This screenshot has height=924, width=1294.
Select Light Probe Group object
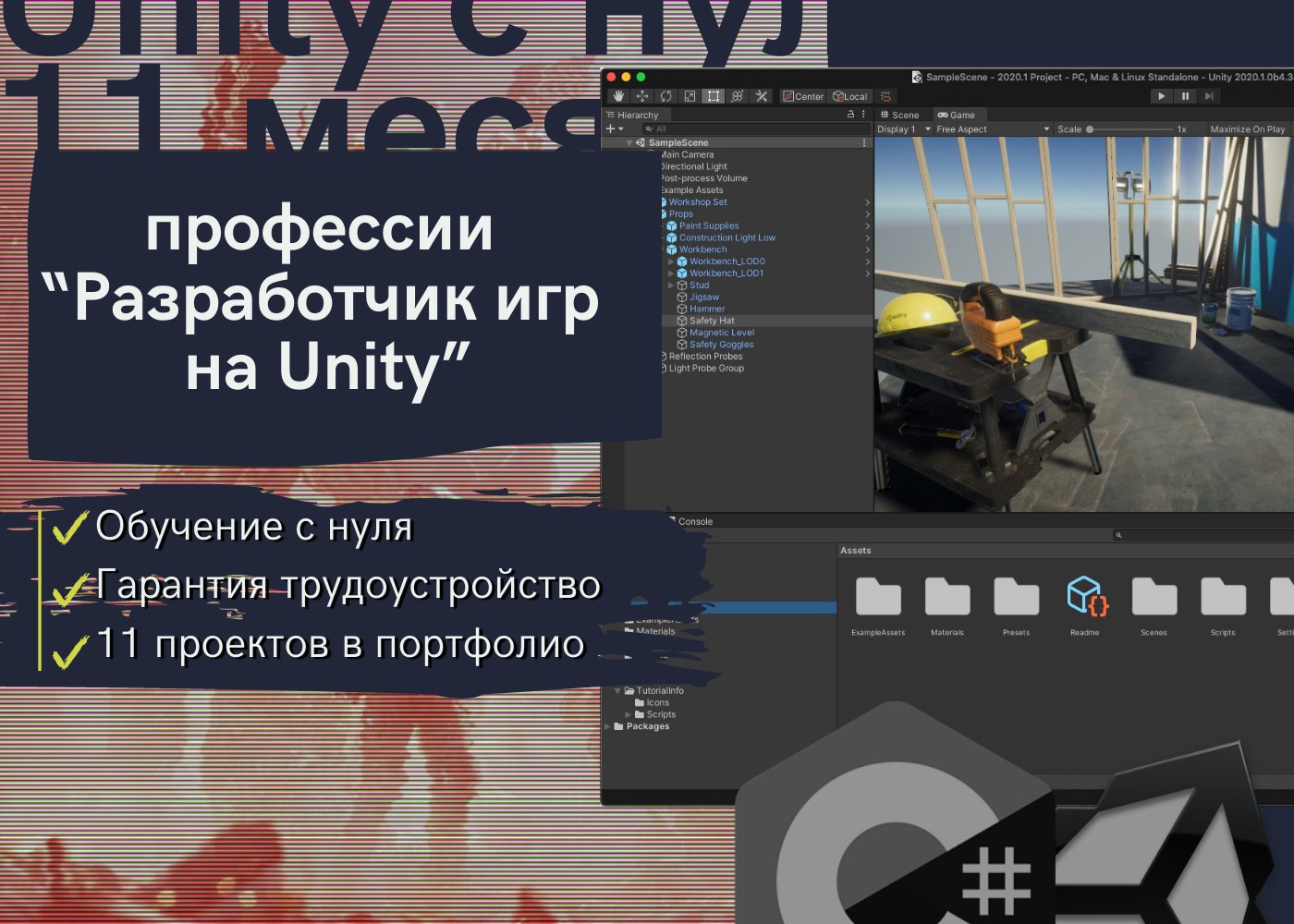[x=706, y=369]
